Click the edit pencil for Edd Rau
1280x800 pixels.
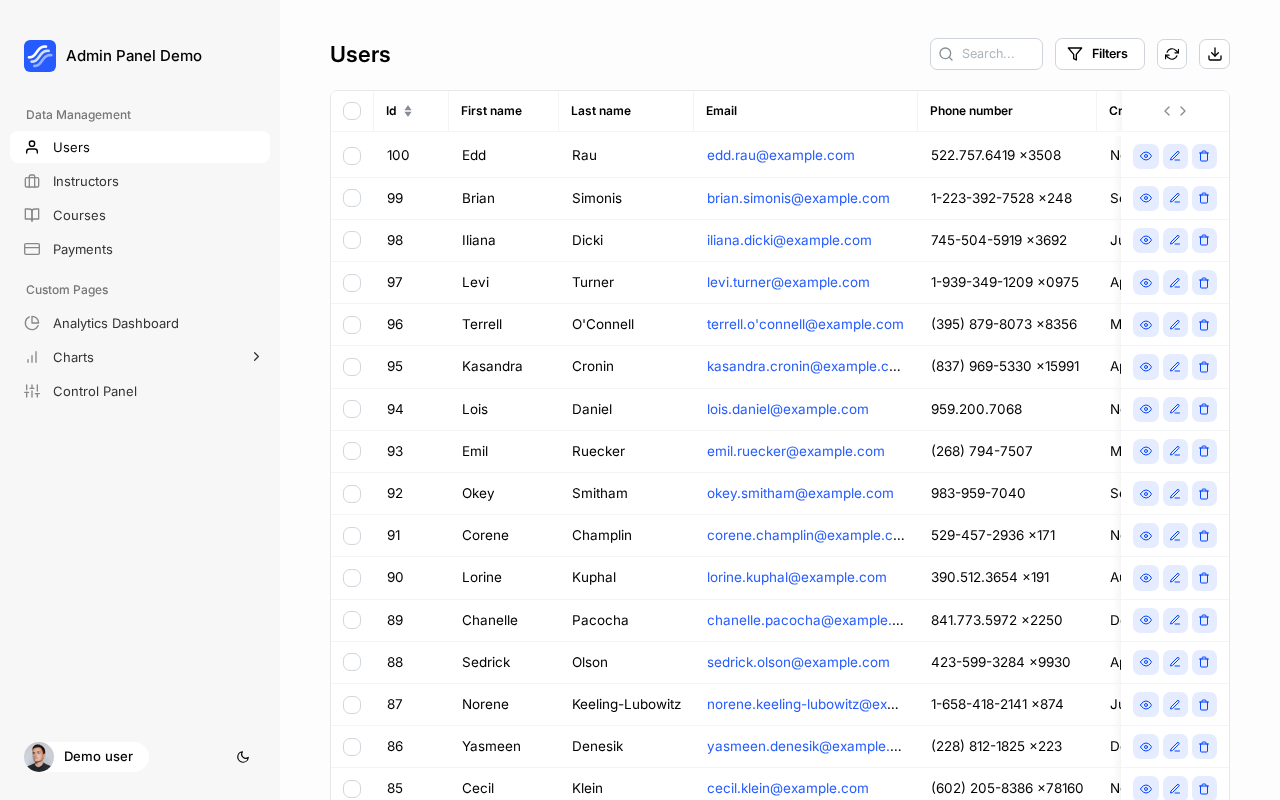coord(1175,156)
